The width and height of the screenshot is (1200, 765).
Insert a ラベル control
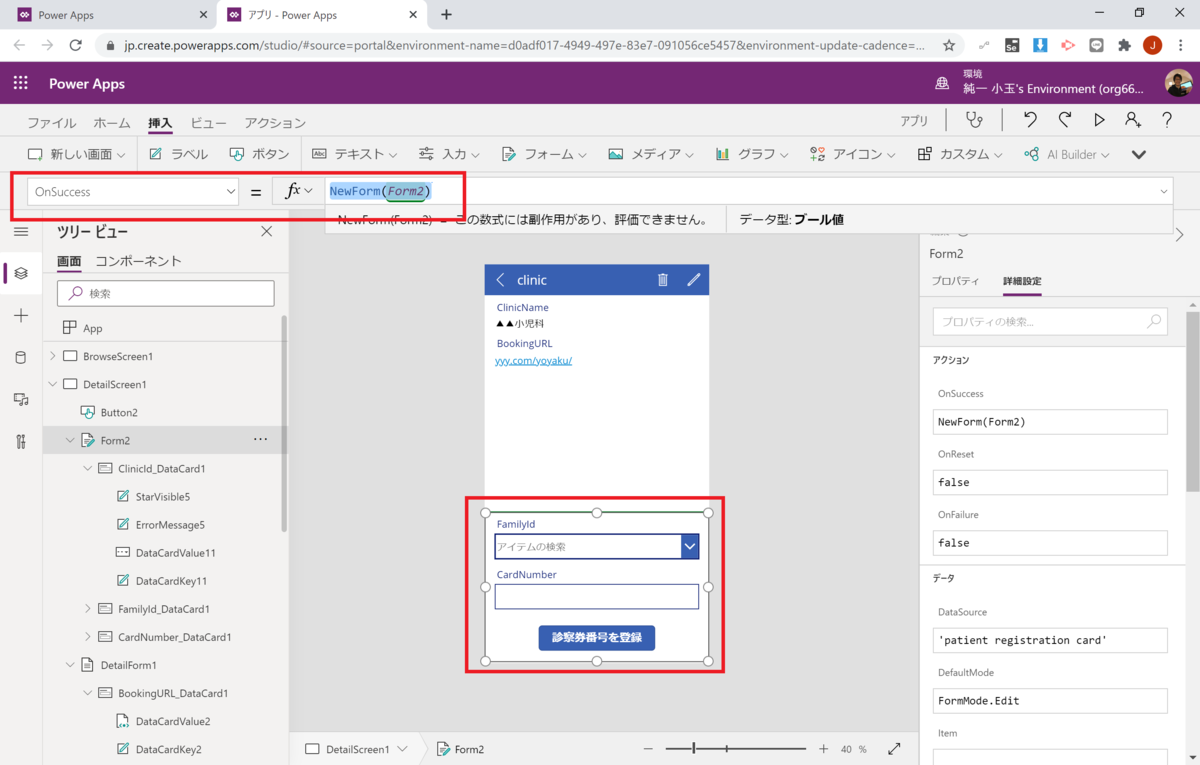coord(178,154)
